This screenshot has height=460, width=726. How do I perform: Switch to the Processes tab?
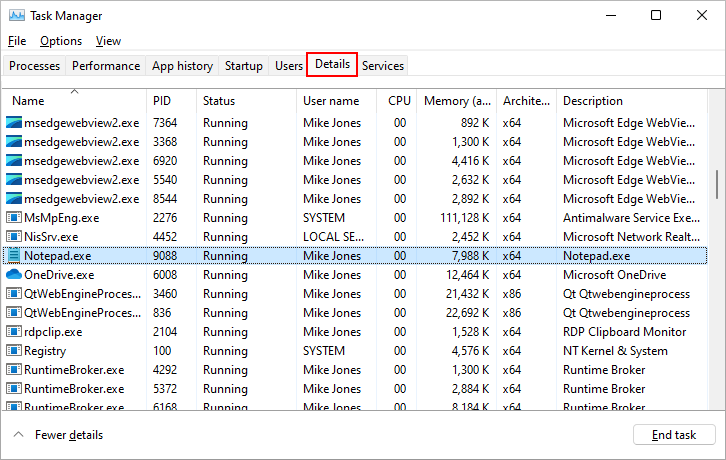(34, 66)
